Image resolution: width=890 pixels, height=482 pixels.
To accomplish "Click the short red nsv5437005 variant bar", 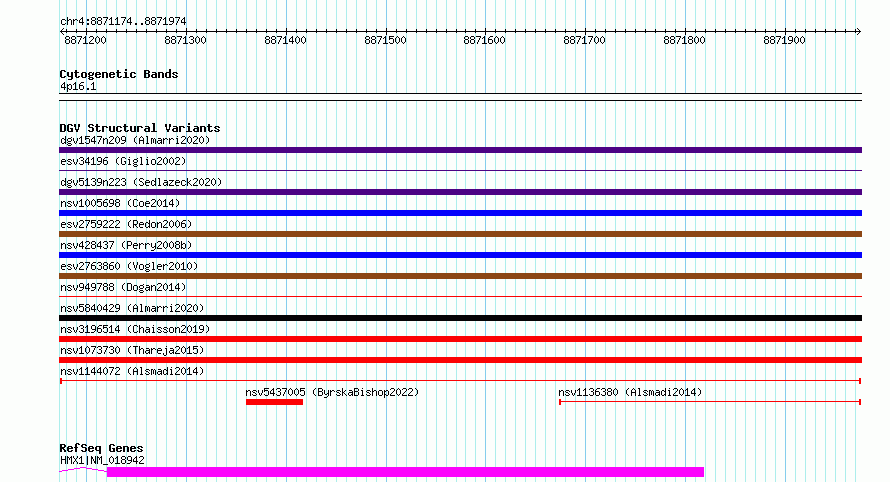I will pos(274,402).
